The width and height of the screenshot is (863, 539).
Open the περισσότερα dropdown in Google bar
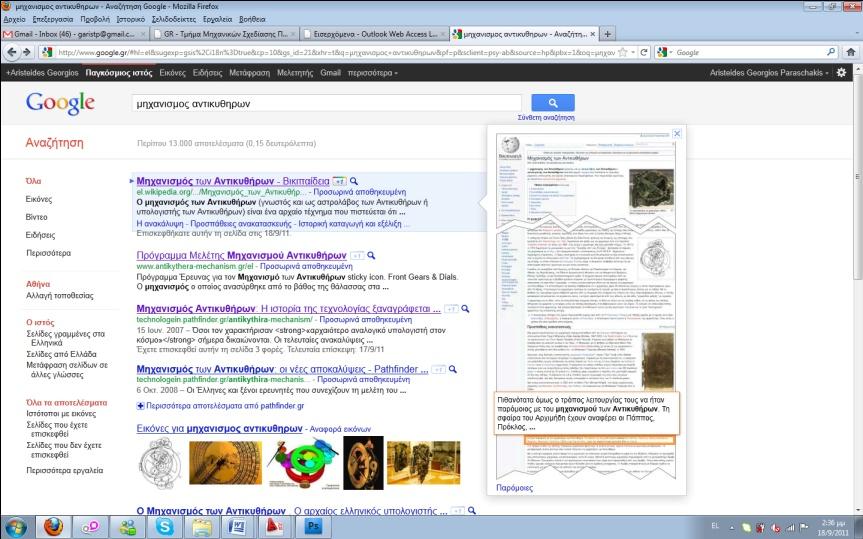[x=373, y=73]
